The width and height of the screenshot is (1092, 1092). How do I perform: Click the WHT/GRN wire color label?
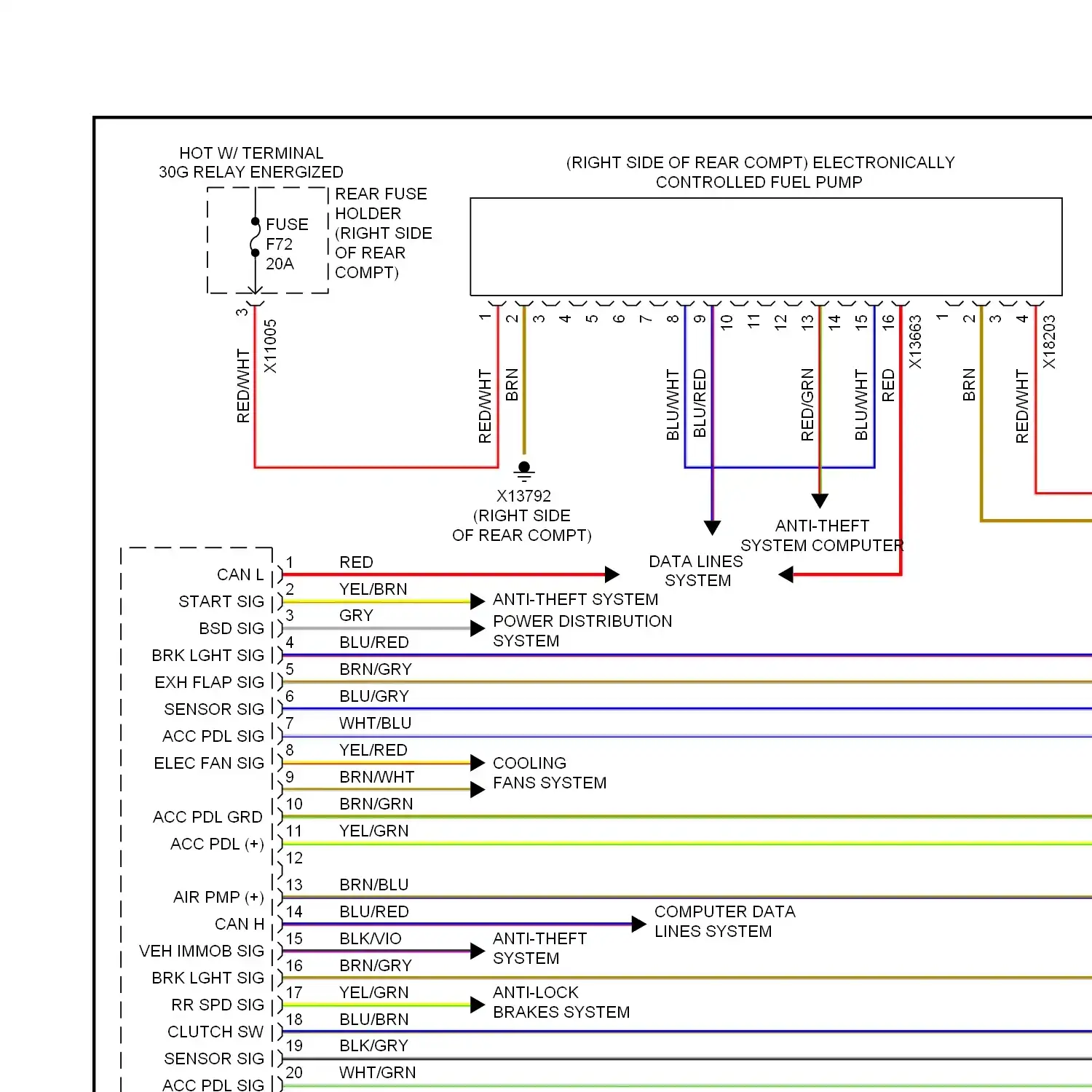click(378, 1072)
